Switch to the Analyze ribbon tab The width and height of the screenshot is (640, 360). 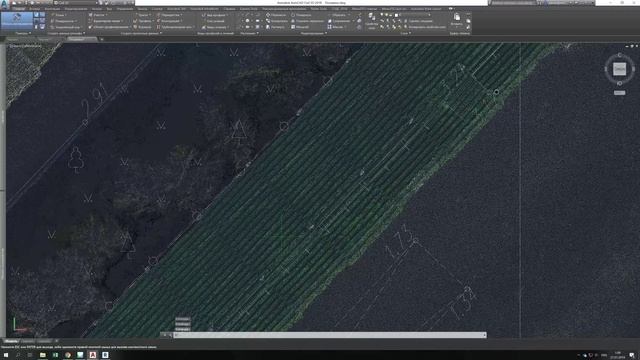pyautogui.click(x=97, y=9)
